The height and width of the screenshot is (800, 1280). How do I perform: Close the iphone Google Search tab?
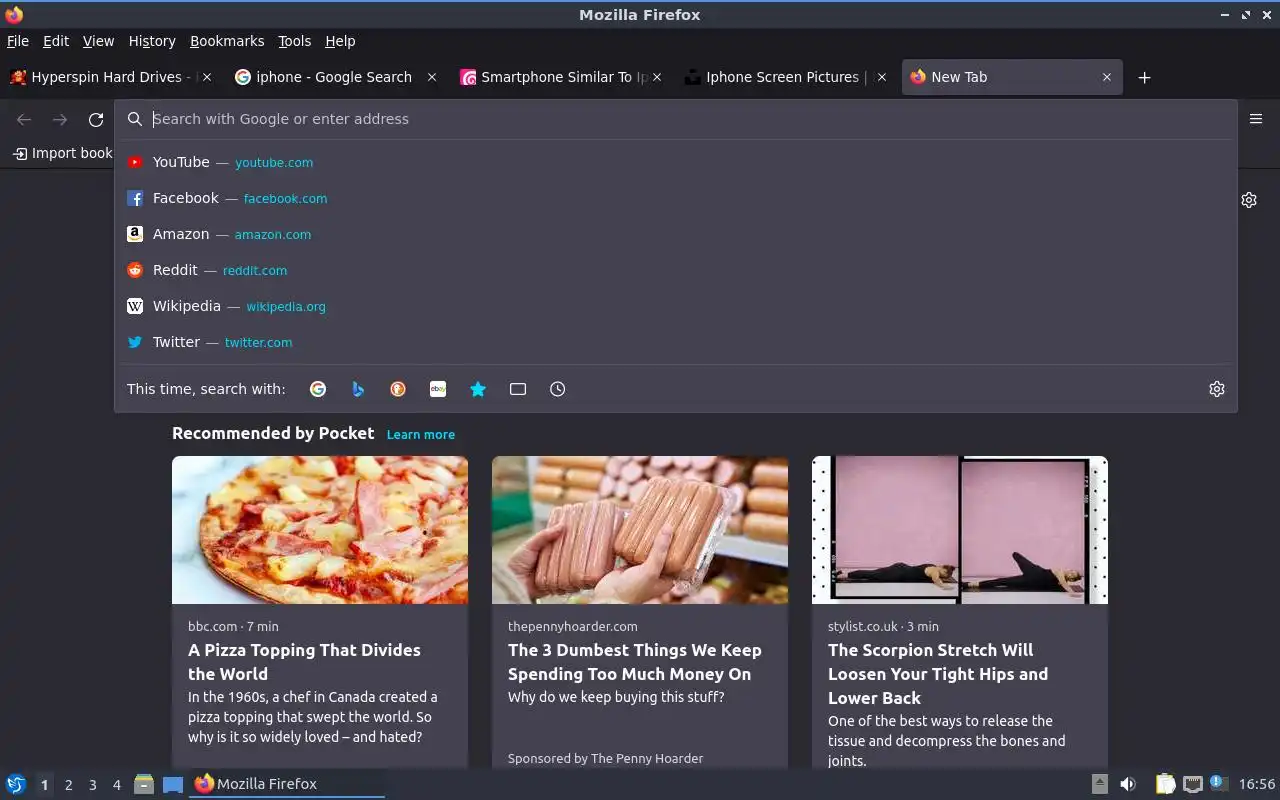(432, 77)
